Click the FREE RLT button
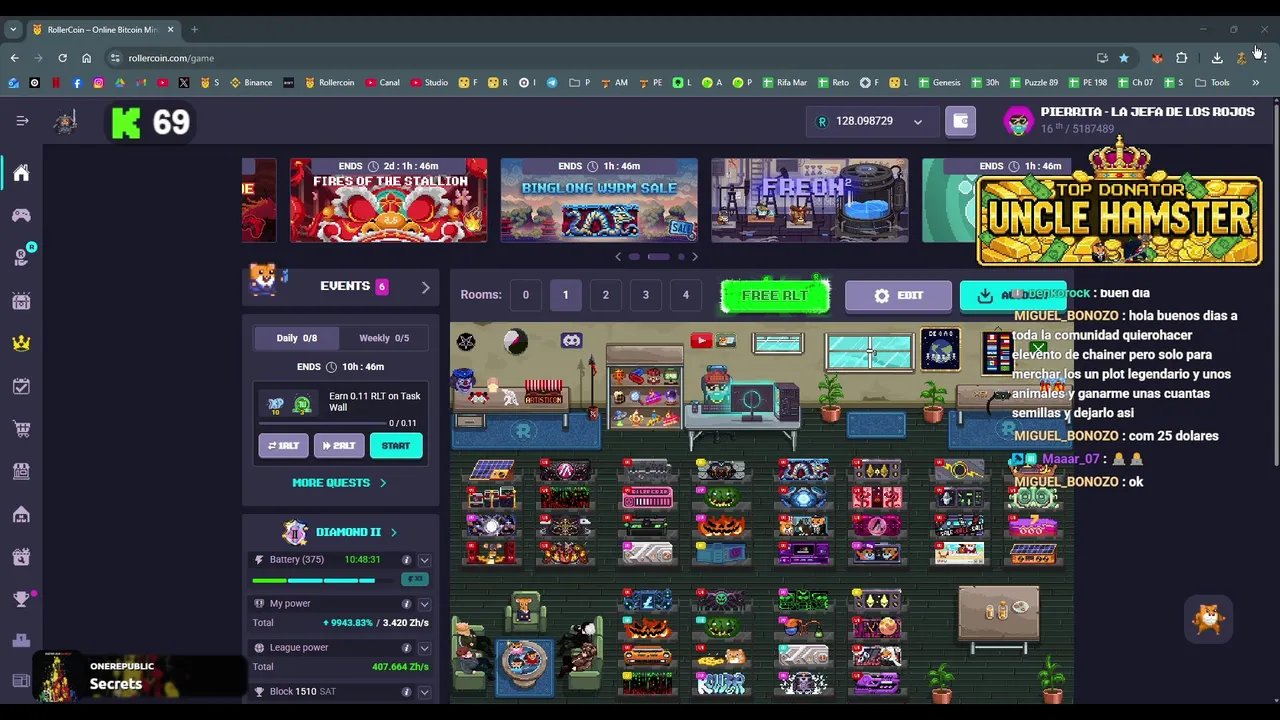This screenshot has width=1280, height=720. coord(775,296)
